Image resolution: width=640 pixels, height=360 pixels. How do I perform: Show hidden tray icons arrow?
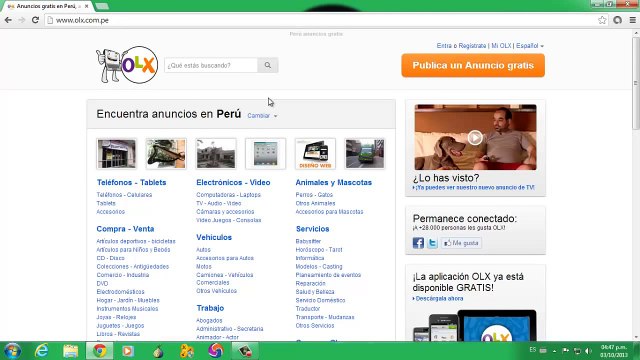(554, 351)
